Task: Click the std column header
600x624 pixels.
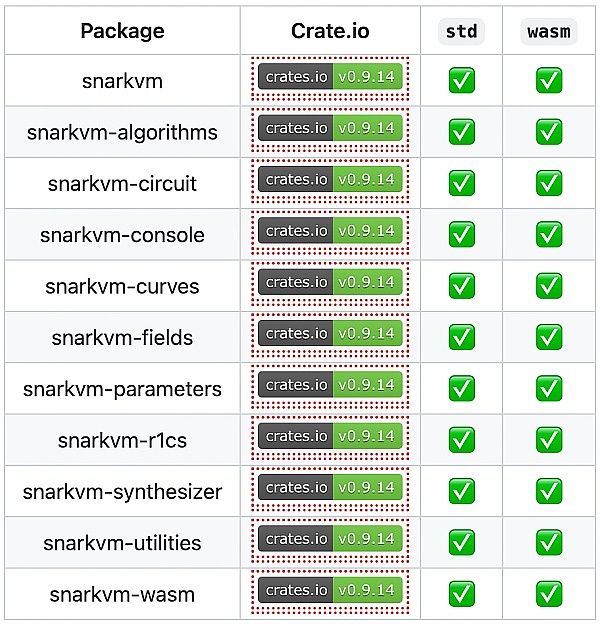Action: point(461,31)
